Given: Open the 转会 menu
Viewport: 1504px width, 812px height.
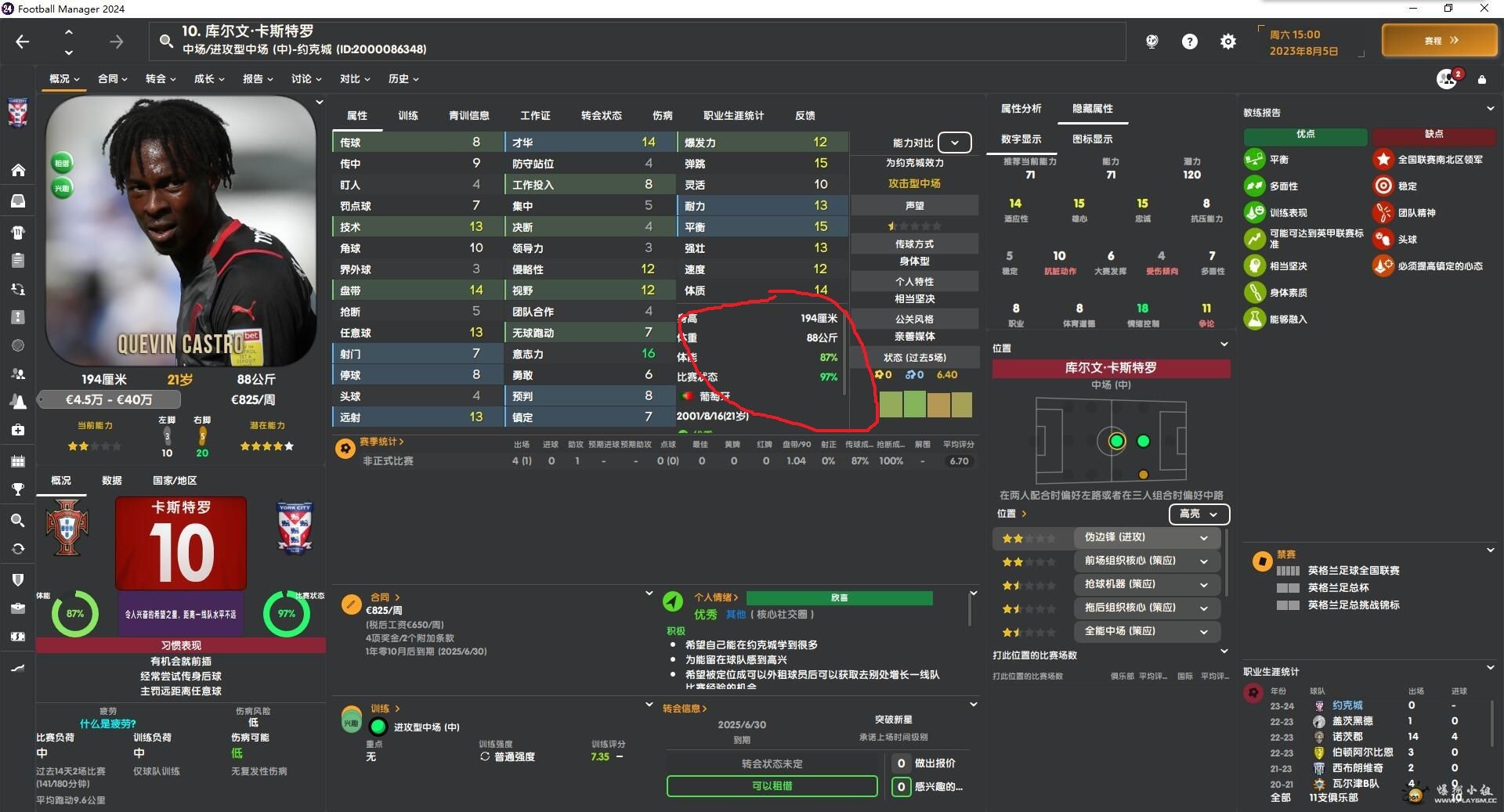Looking at the screenshot, I should tap(160, 79).
